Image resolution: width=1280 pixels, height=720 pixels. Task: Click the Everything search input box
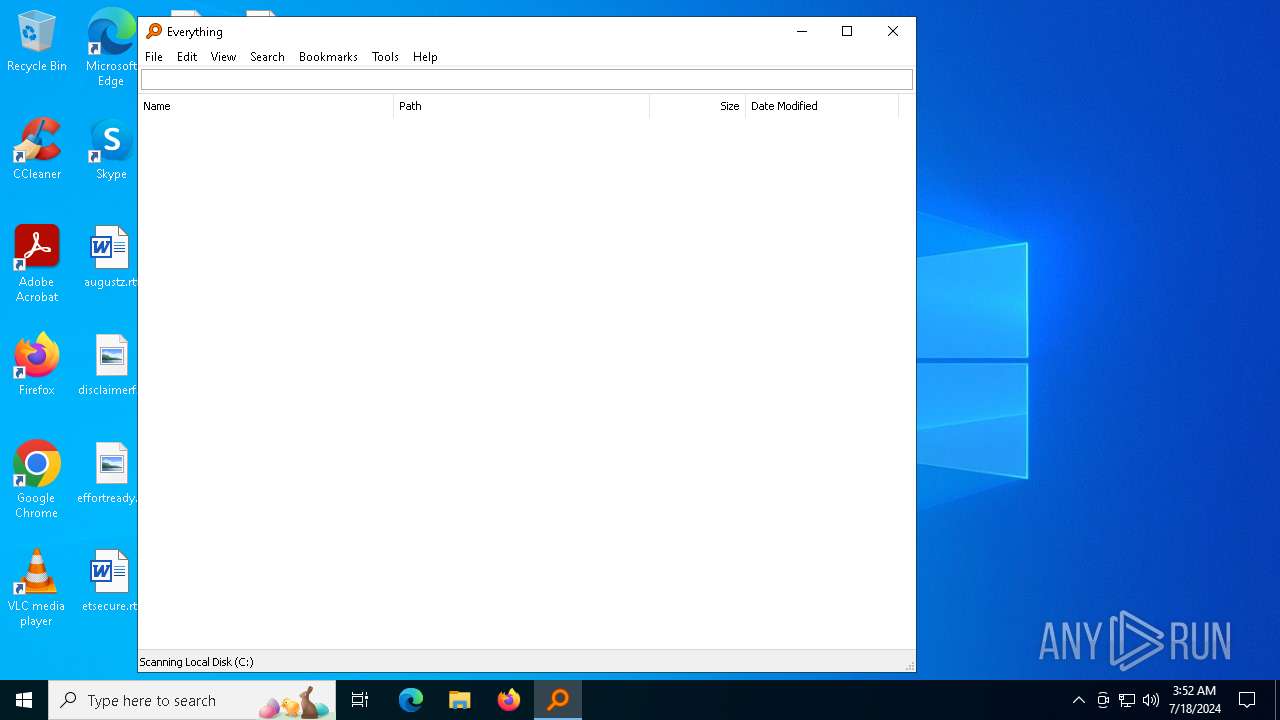(527, 79)
